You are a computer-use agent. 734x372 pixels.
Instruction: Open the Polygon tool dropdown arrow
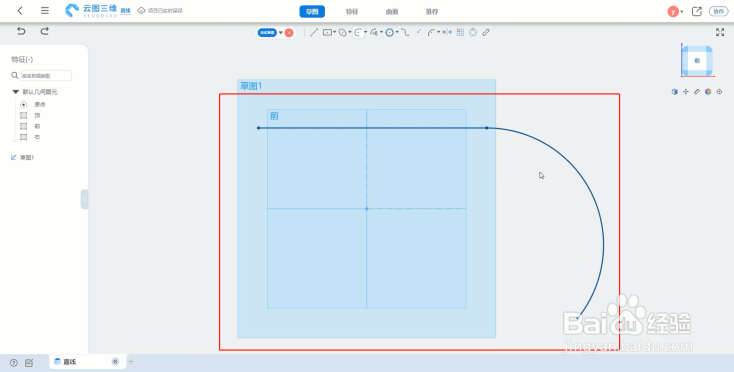click(397, 32)
